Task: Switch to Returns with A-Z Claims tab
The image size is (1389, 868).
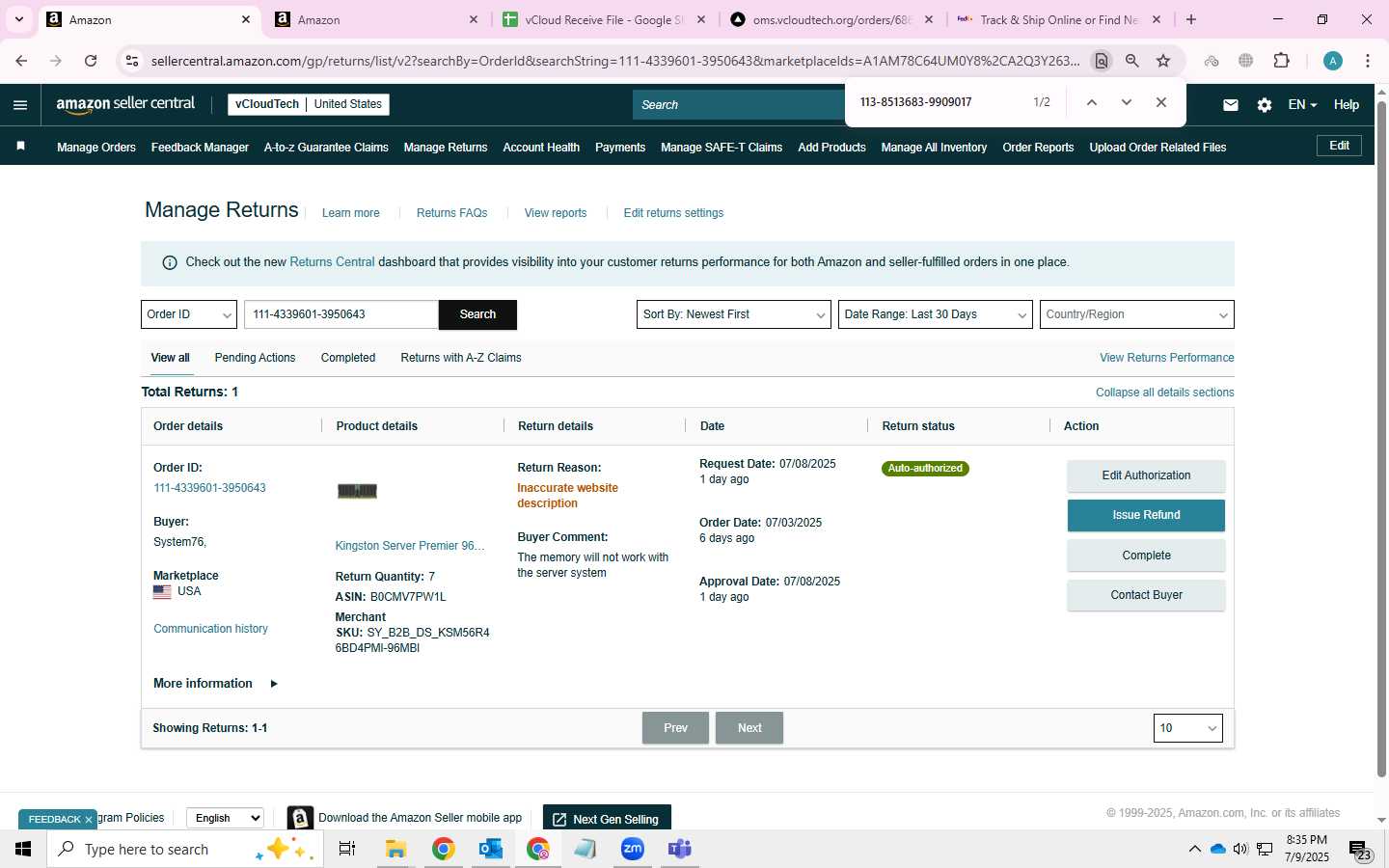Action: click(x=461, y=358)
